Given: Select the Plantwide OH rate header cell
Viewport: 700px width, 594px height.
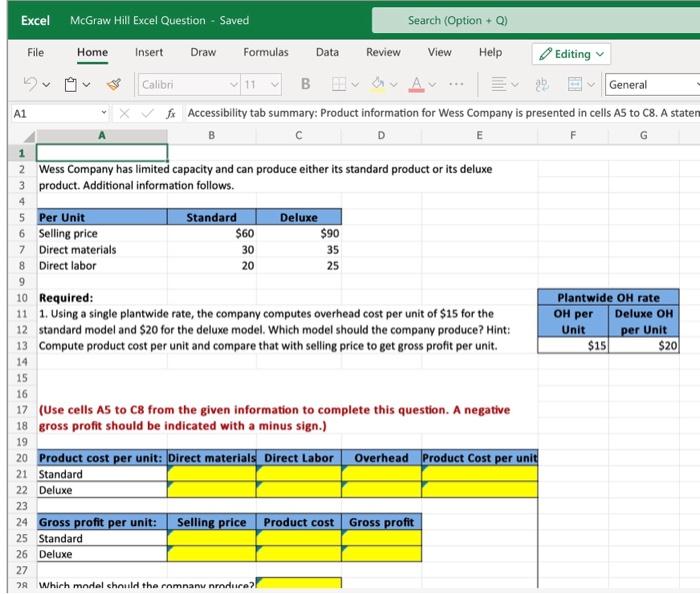Looking at the screenshot, I should tap(608, 297).
